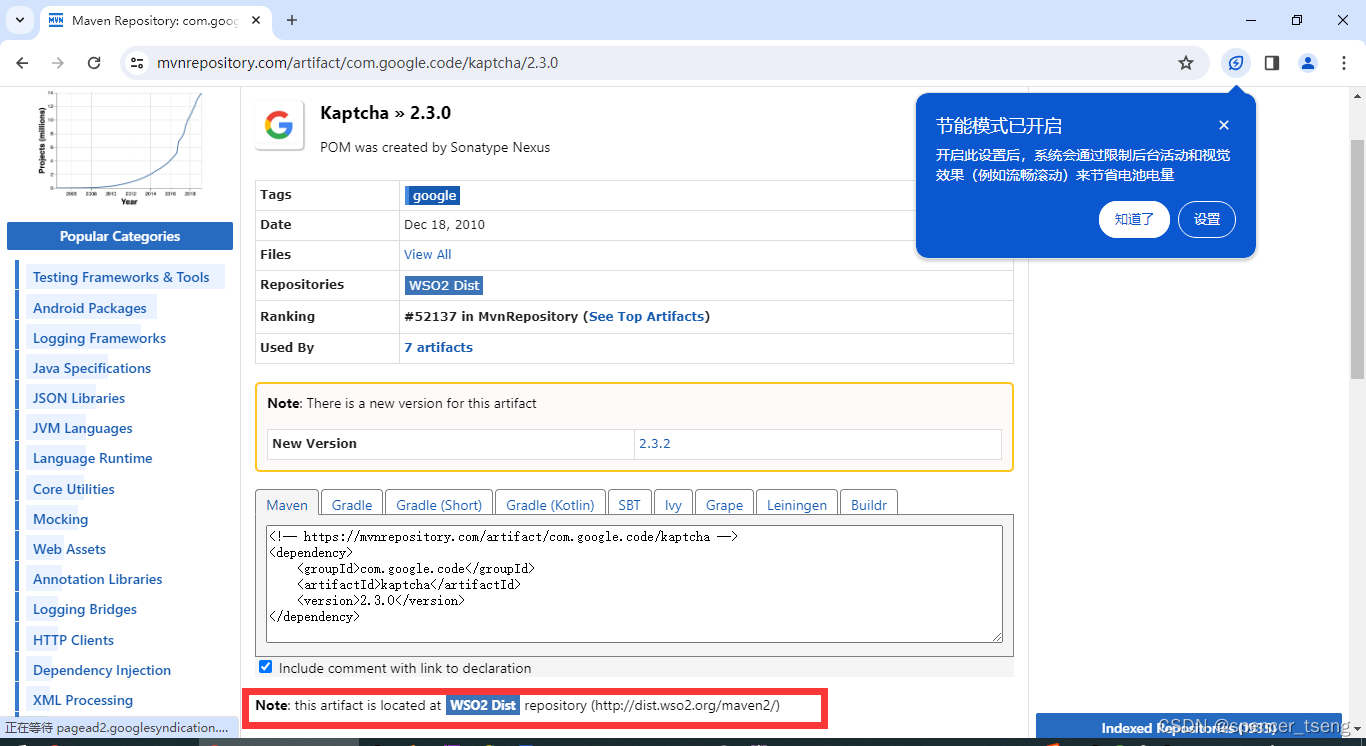Viewport: 1366px width, 746px height.
Task: Click the 知道了 button
Action: click(x=1134, y=219)
